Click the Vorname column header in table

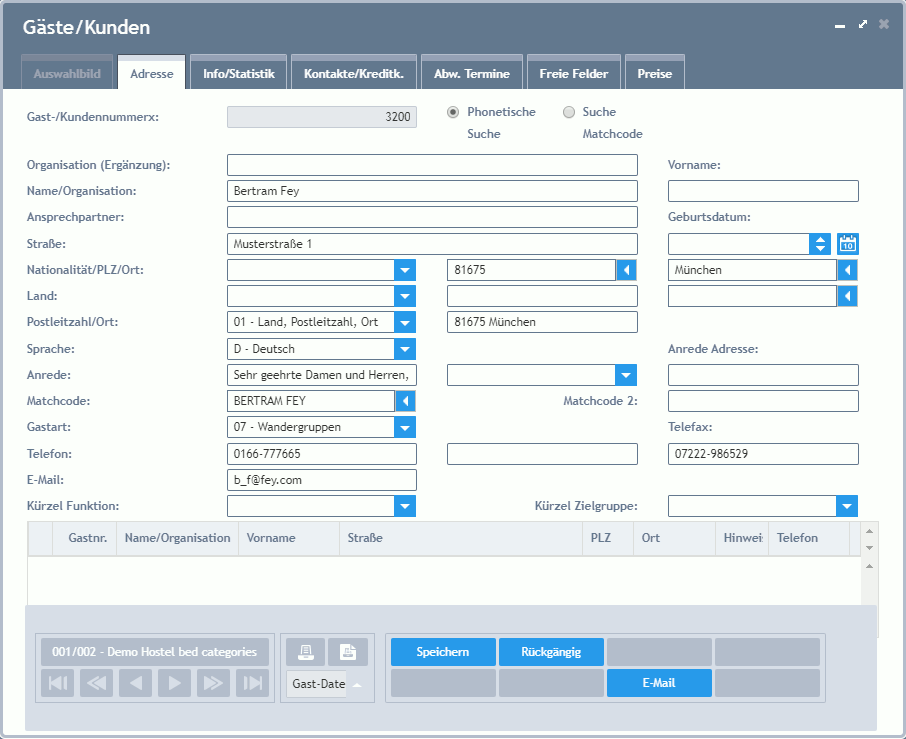289,538
